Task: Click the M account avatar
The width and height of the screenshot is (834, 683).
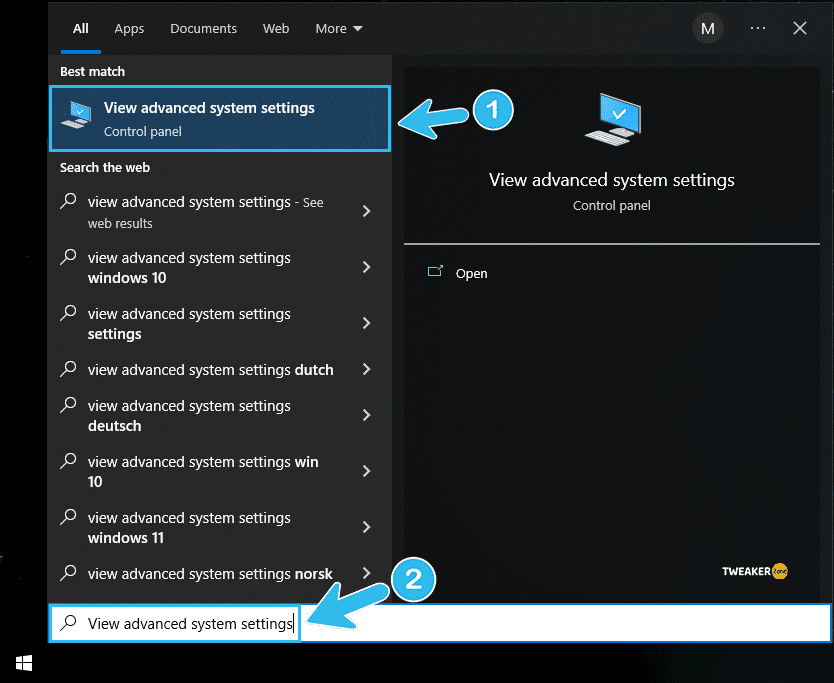Action: coord(707,29)
